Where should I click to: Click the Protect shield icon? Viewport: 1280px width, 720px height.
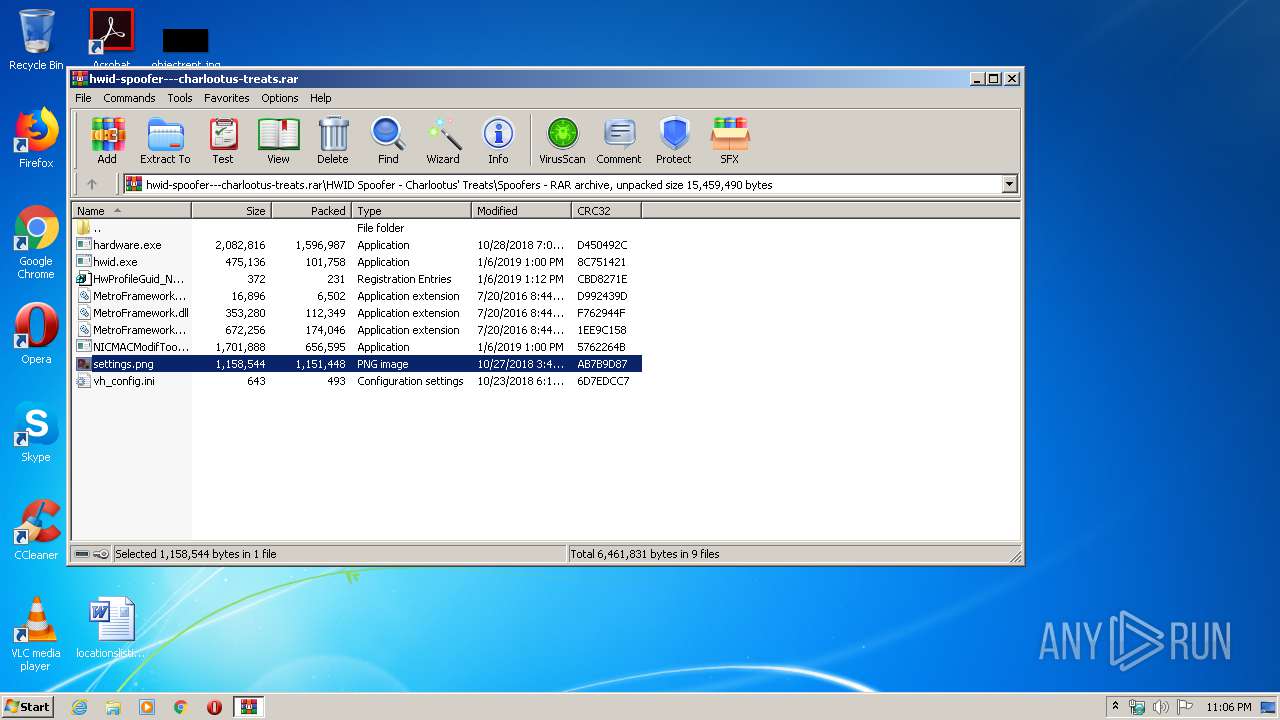(674, 141)
